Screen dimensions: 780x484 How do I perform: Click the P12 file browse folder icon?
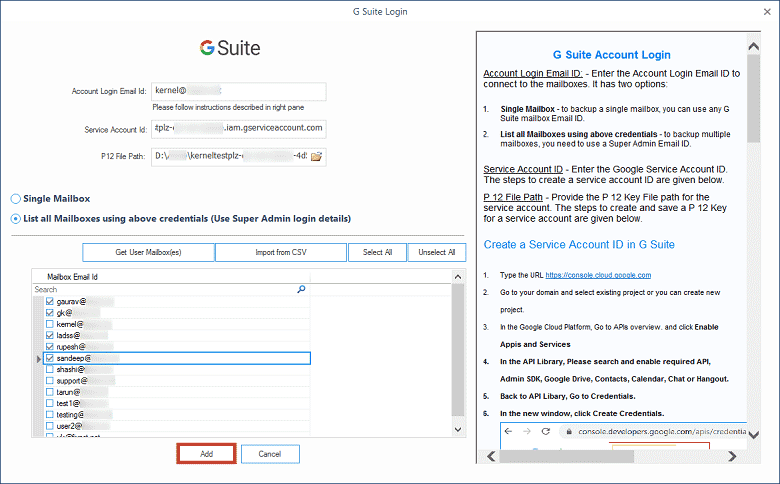[x=316, y=157]
